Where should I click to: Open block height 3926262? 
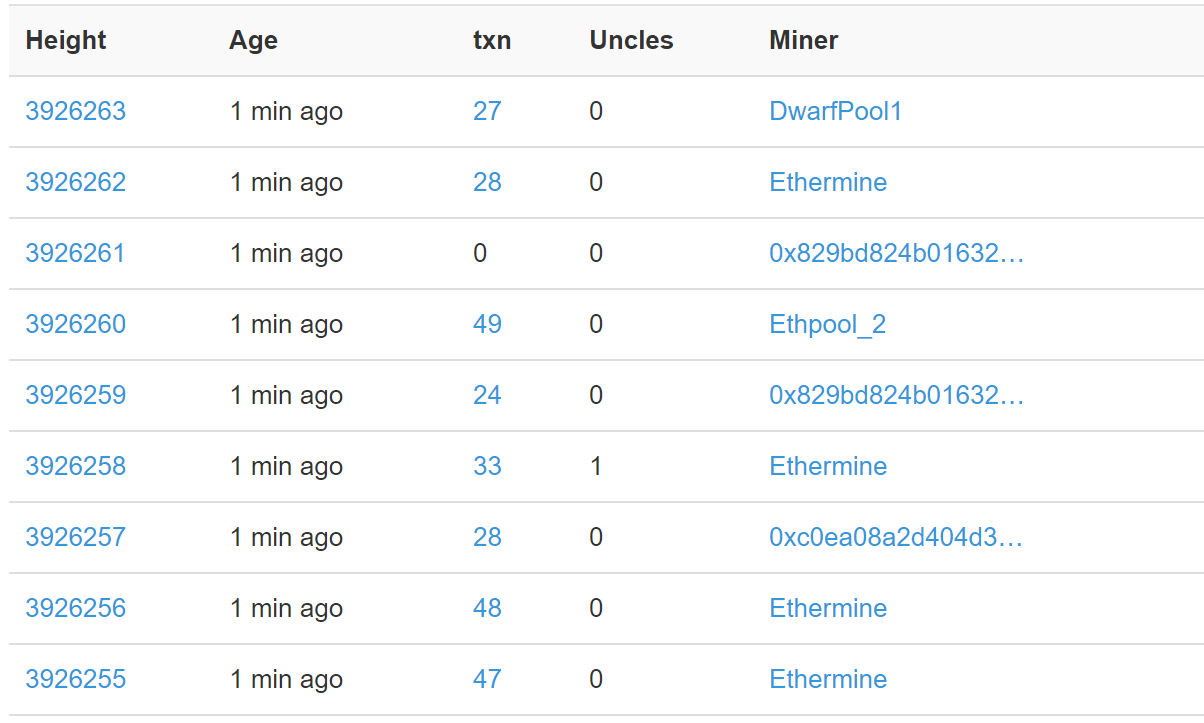pos(76,182)
